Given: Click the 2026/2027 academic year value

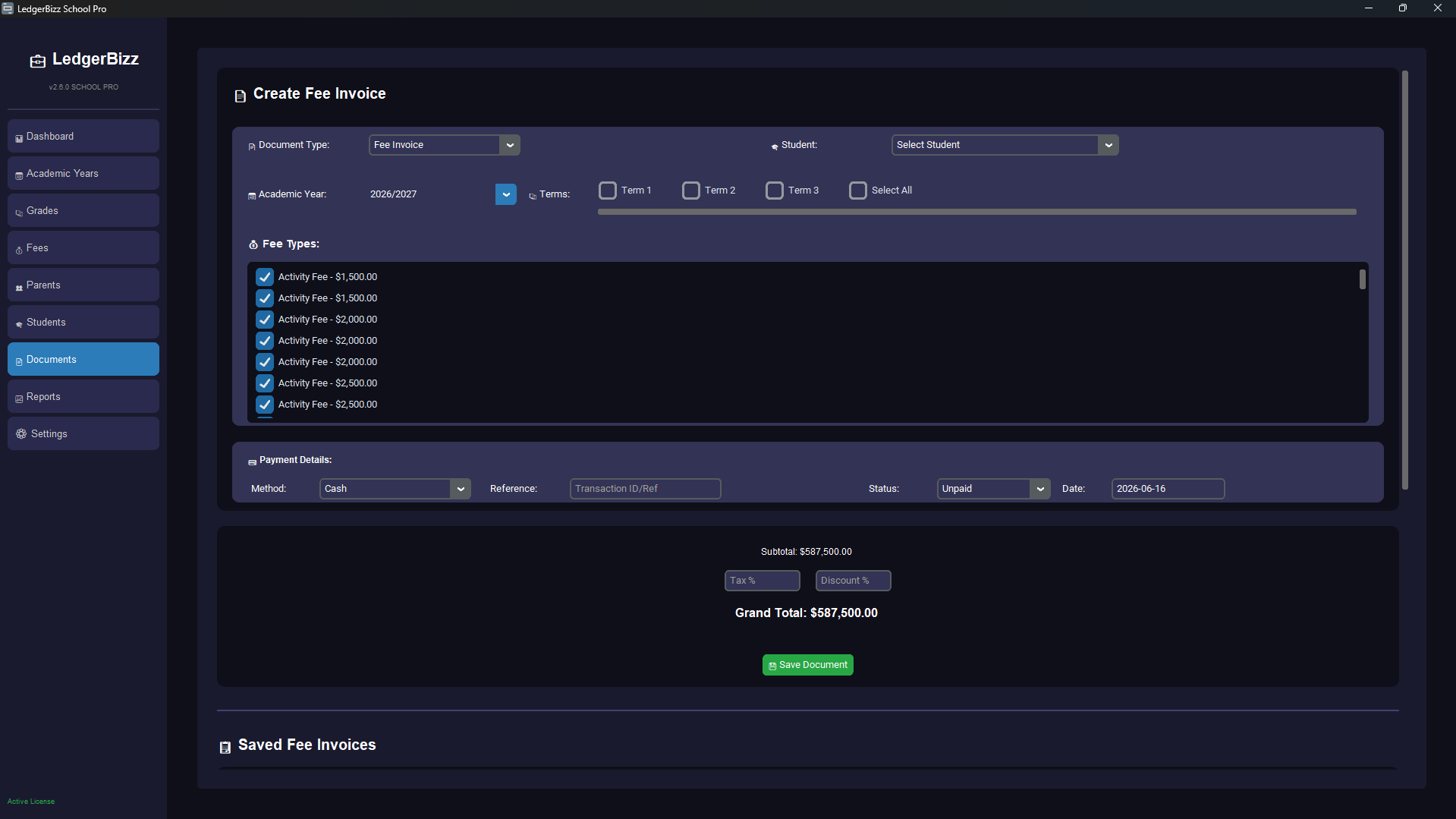Looking at the screenshot, I should click(393, 194).
